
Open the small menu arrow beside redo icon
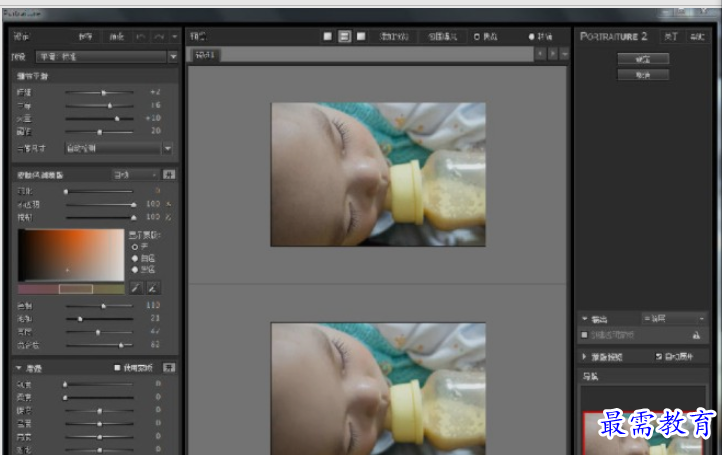tap(175, 36)
